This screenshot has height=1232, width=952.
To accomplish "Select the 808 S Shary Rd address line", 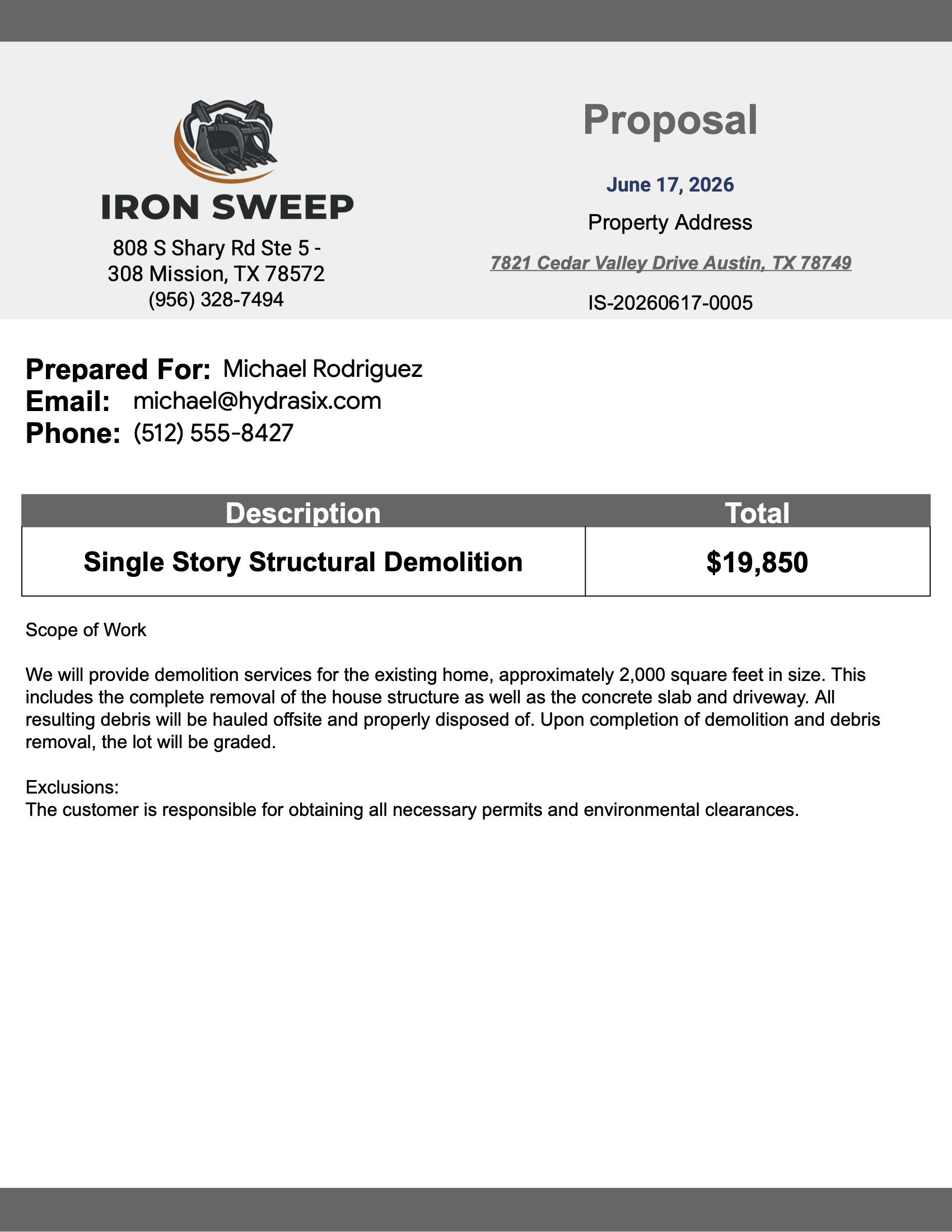I will (x=217, y=248).
